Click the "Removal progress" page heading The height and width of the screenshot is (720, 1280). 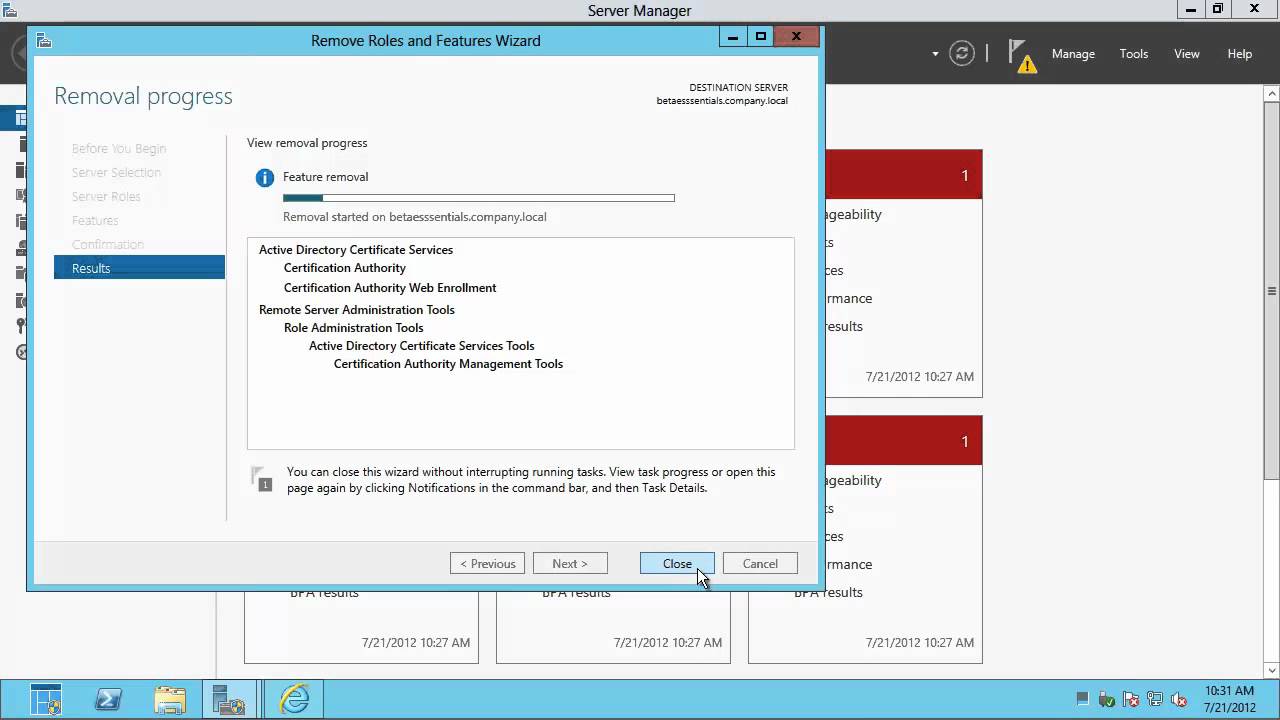coord(143,96)
